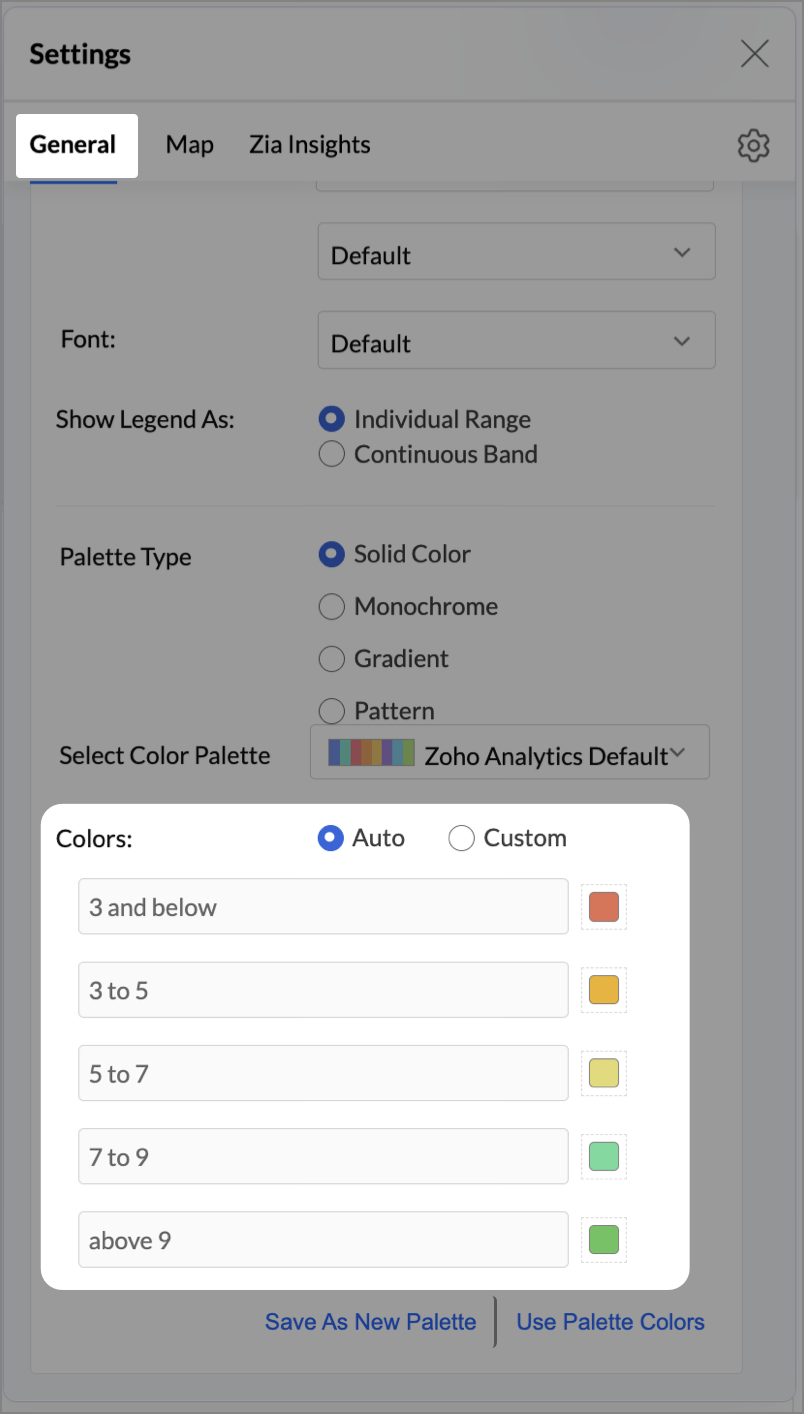
Task: Open the Default dropdown above Font
Action: click(516, 252)
